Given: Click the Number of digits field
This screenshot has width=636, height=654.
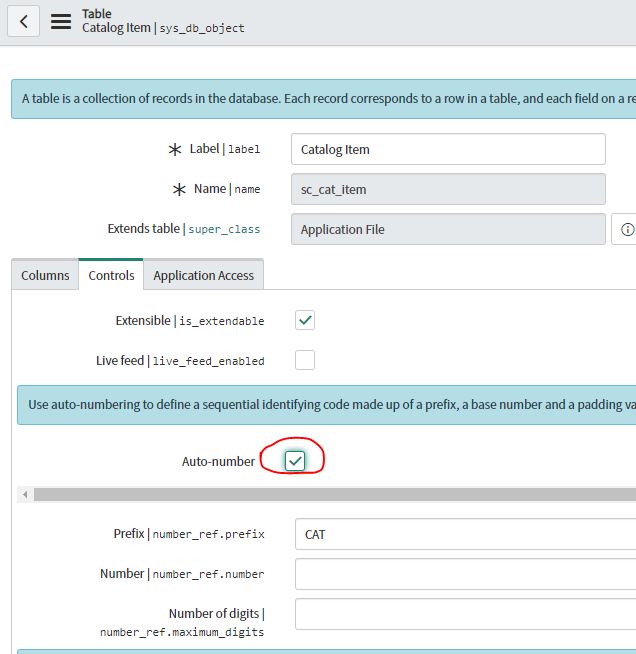Looking at the screenshot, I should coord(465,614).
